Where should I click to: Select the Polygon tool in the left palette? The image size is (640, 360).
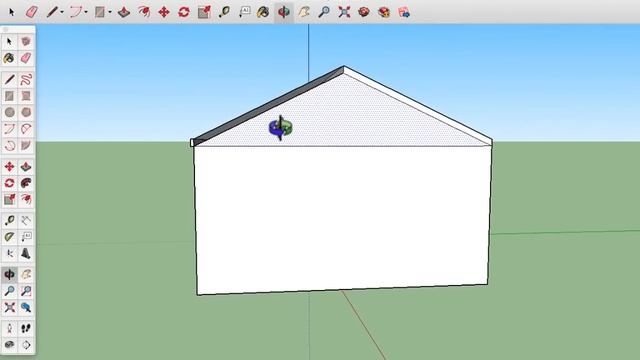(x=26, y=112)
